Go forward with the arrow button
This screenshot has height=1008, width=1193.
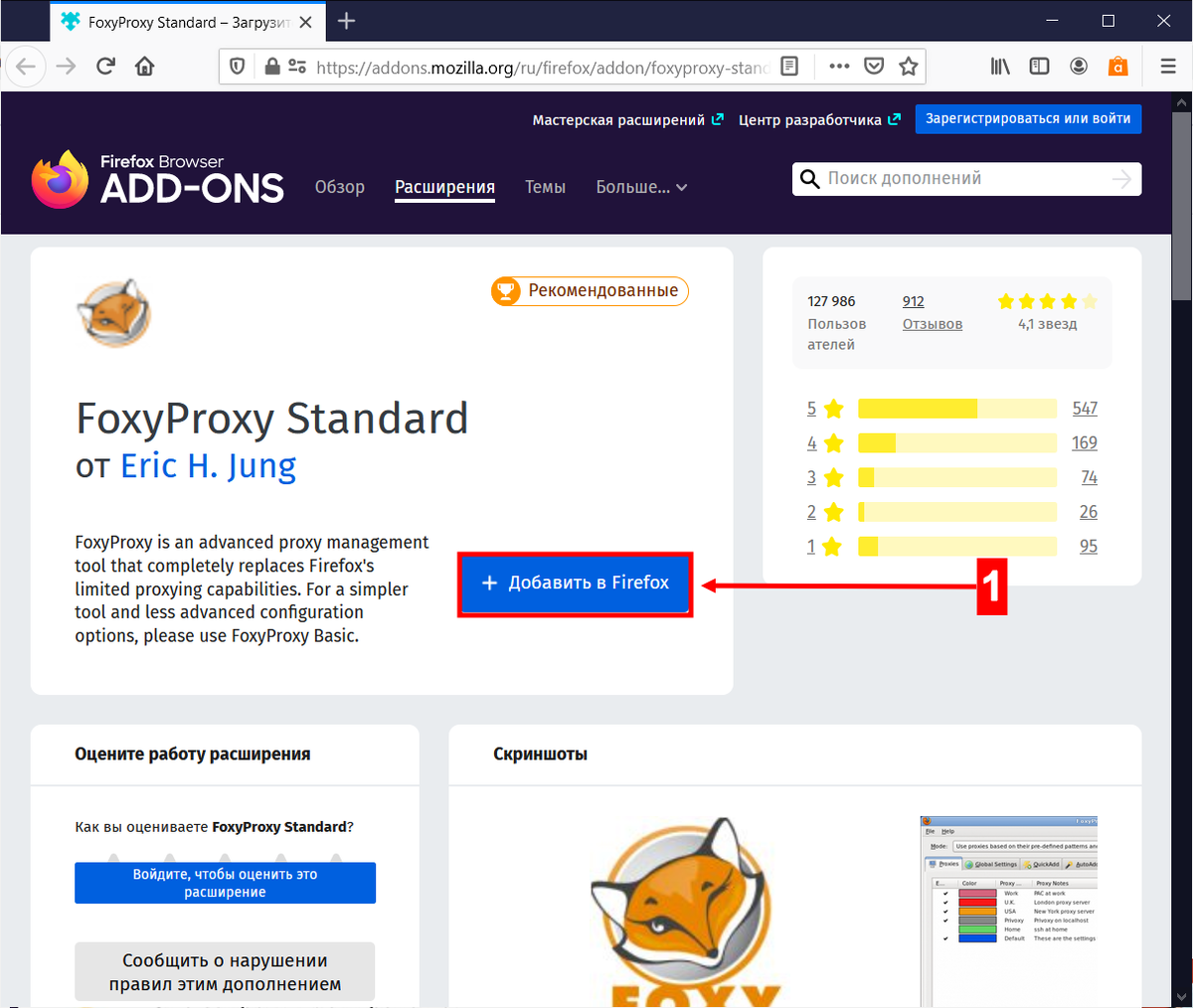[x=66, y=67]
